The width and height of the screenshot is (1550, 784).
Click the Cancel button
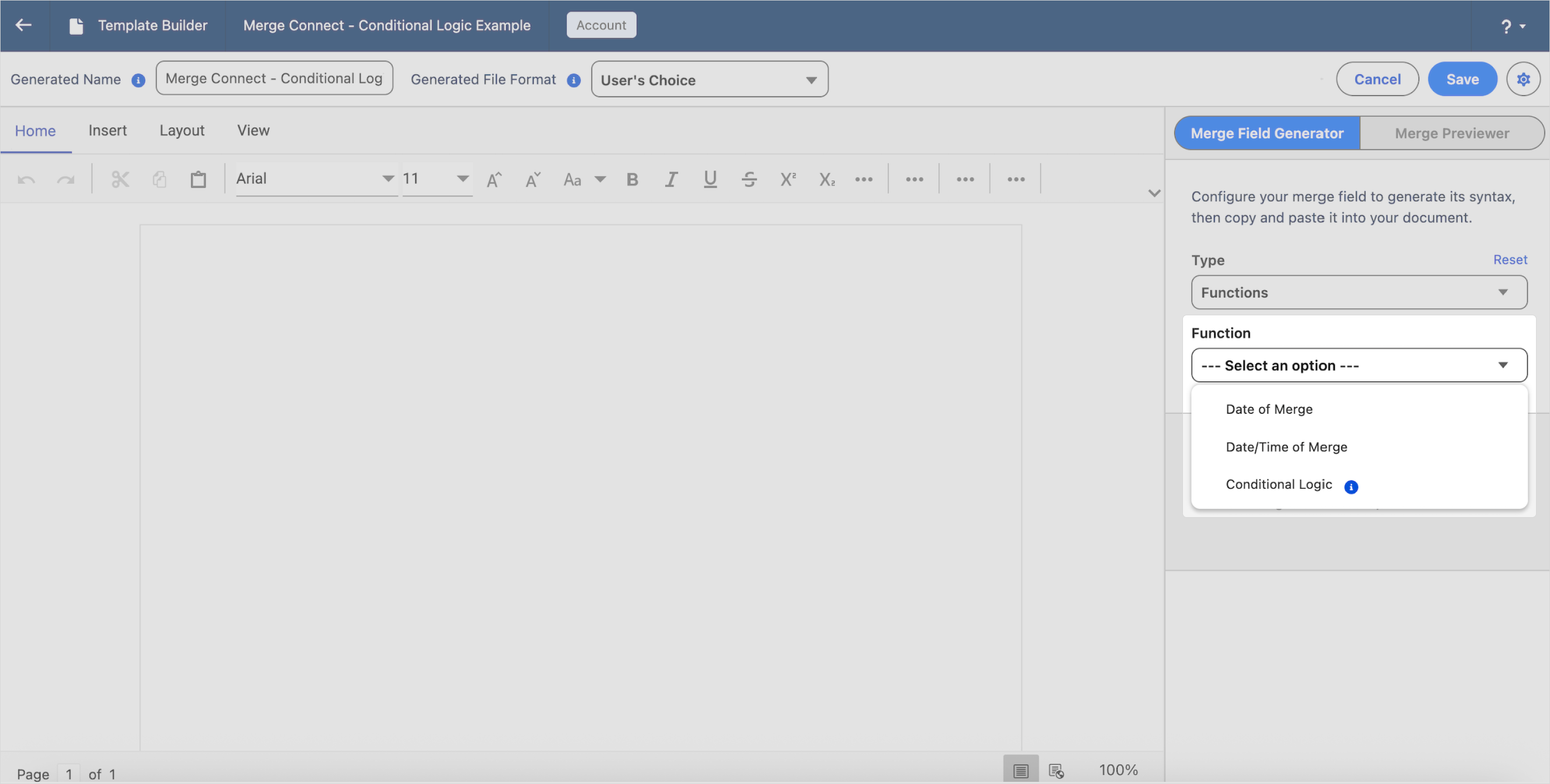(1377, 79)
